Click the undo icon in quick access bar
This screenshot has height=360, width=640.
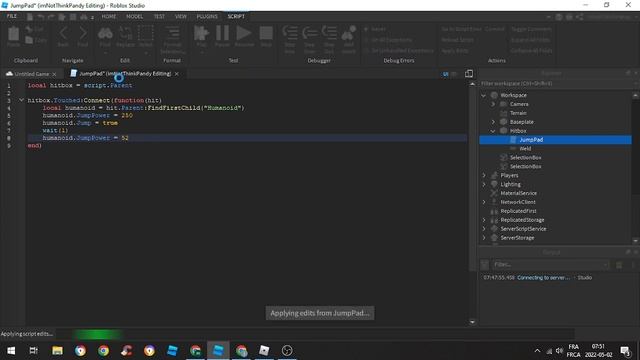tap(41, 17)
